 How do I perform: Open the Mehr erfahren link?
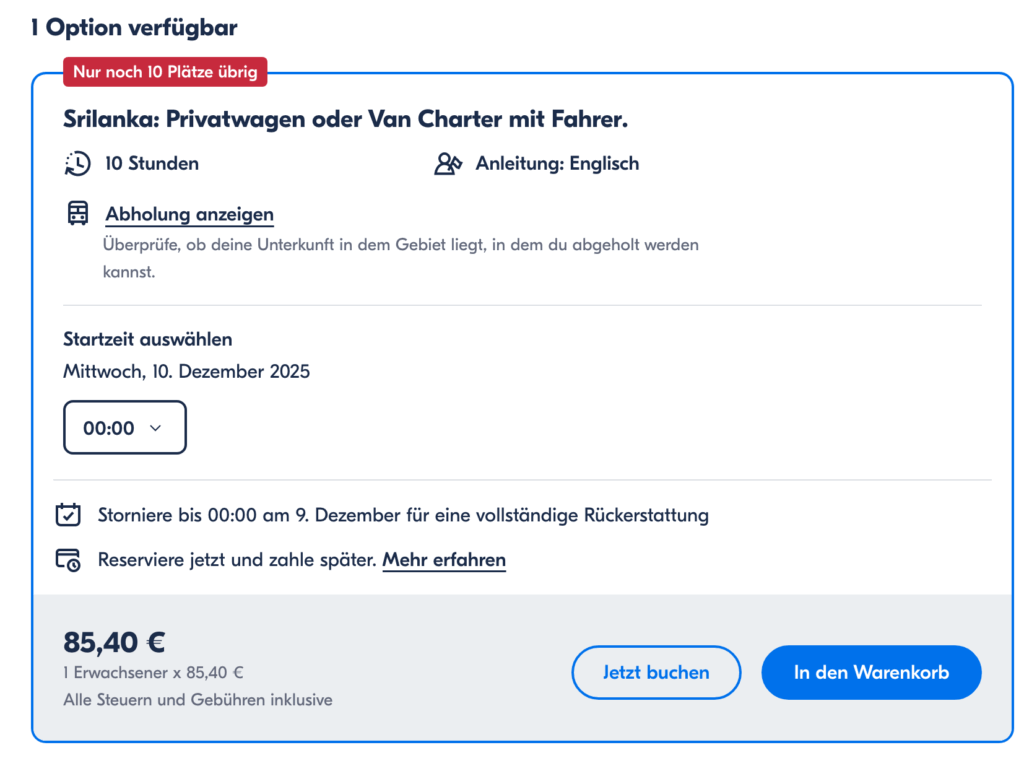tap(443, 559)
